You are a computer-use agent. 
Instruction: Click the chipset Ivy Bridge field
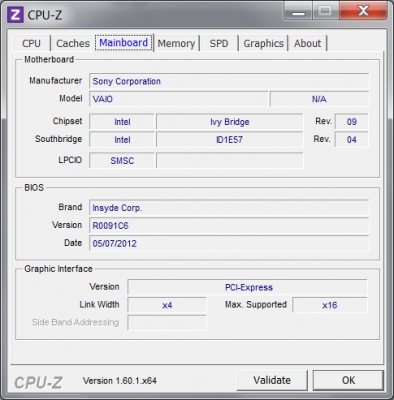coord(230,122)
